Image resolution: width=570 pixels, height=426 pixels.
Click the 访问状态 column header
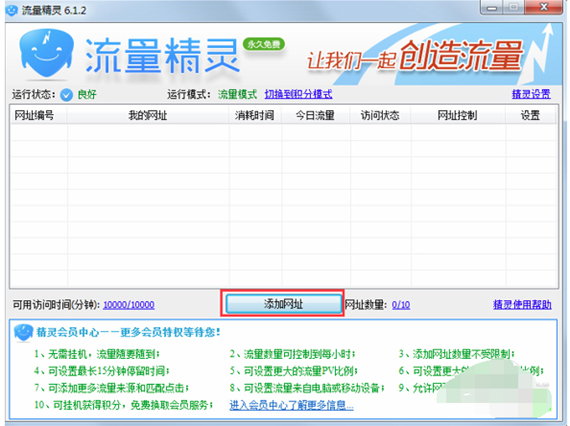click(380, 116)
